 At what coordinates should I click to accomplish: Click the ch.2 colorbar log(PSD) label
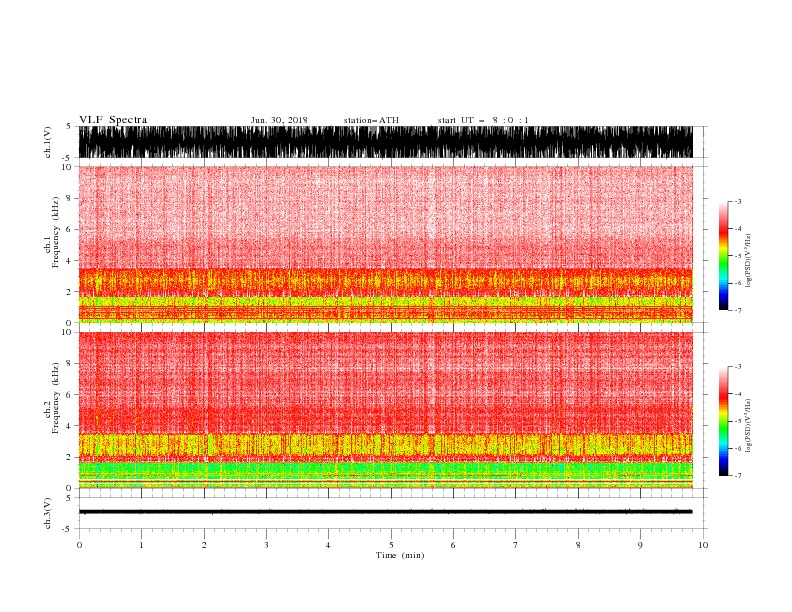pyautogui.click(x=749, y=426)
